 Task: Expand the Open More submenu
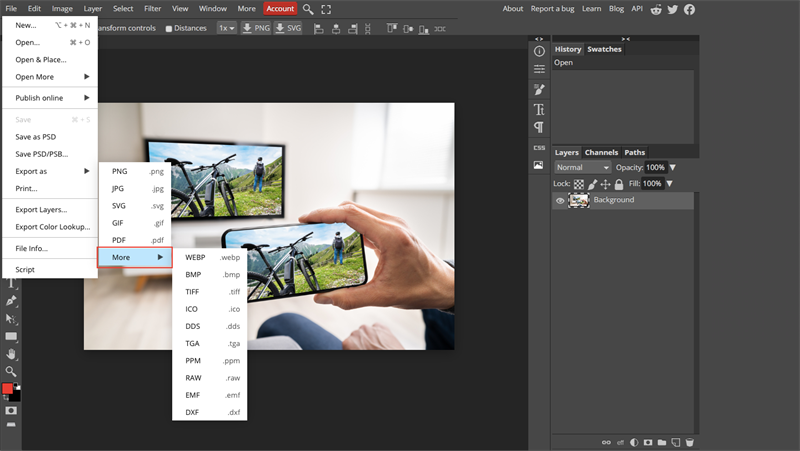49,77
